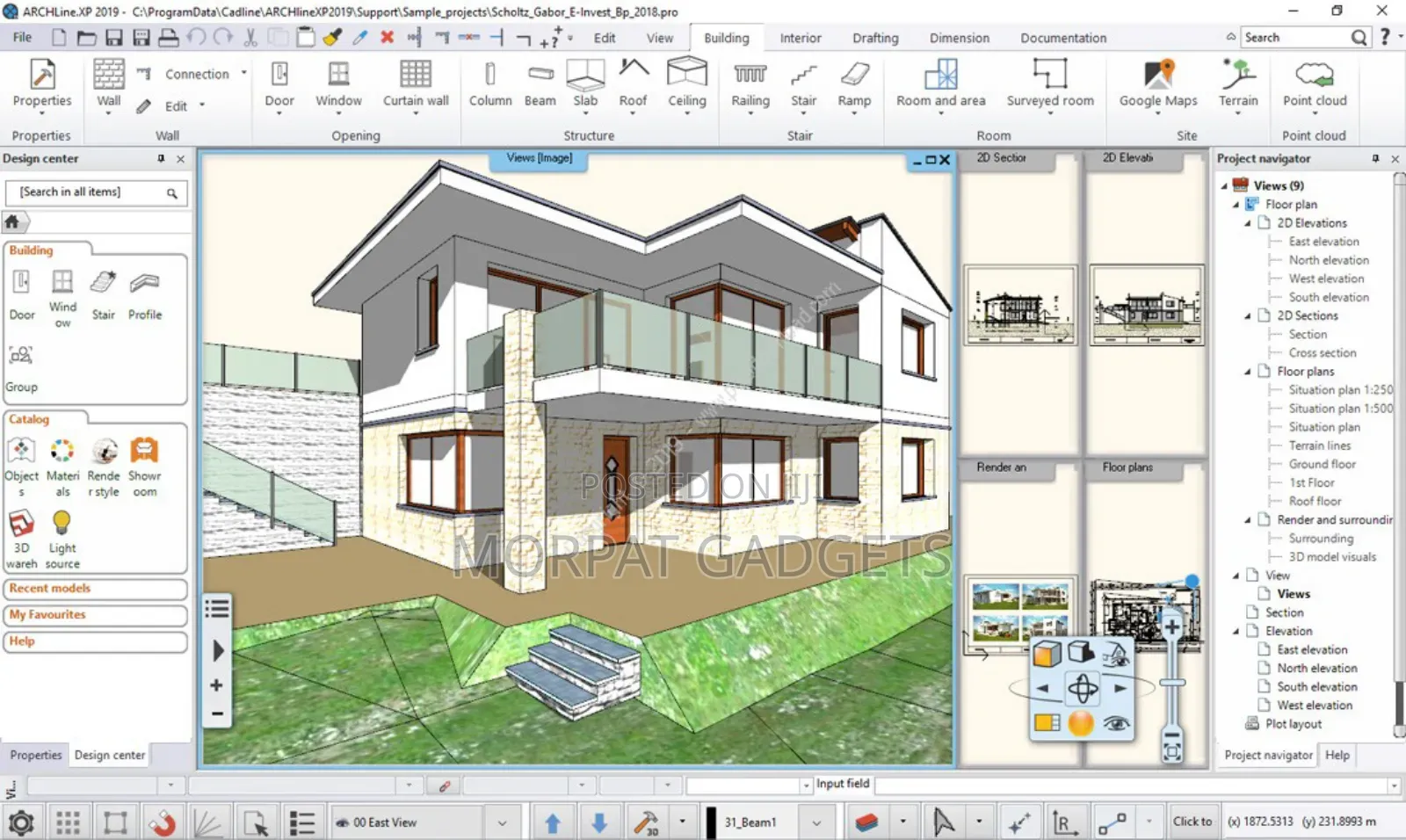
Task: Open the My Favourites section
Action: (95, 615)
